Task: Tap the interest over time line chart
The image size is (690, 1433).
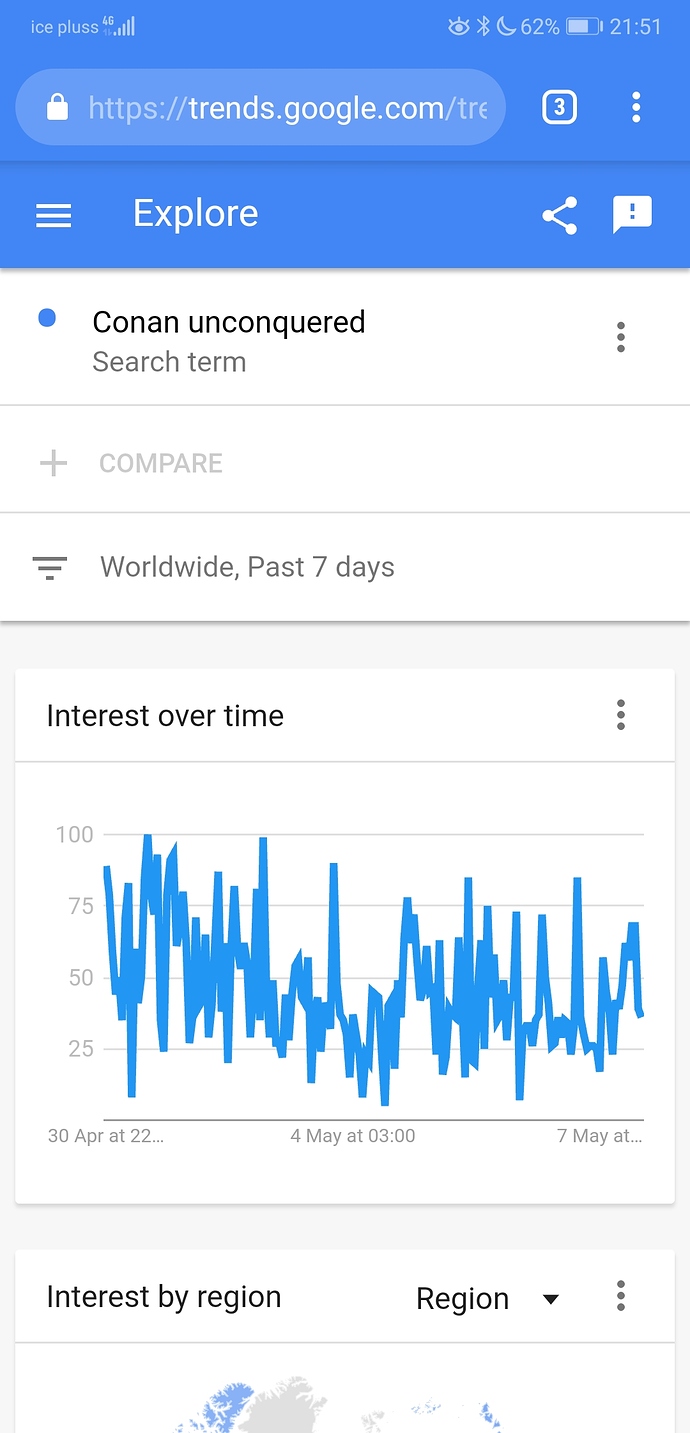Action: 373,970
